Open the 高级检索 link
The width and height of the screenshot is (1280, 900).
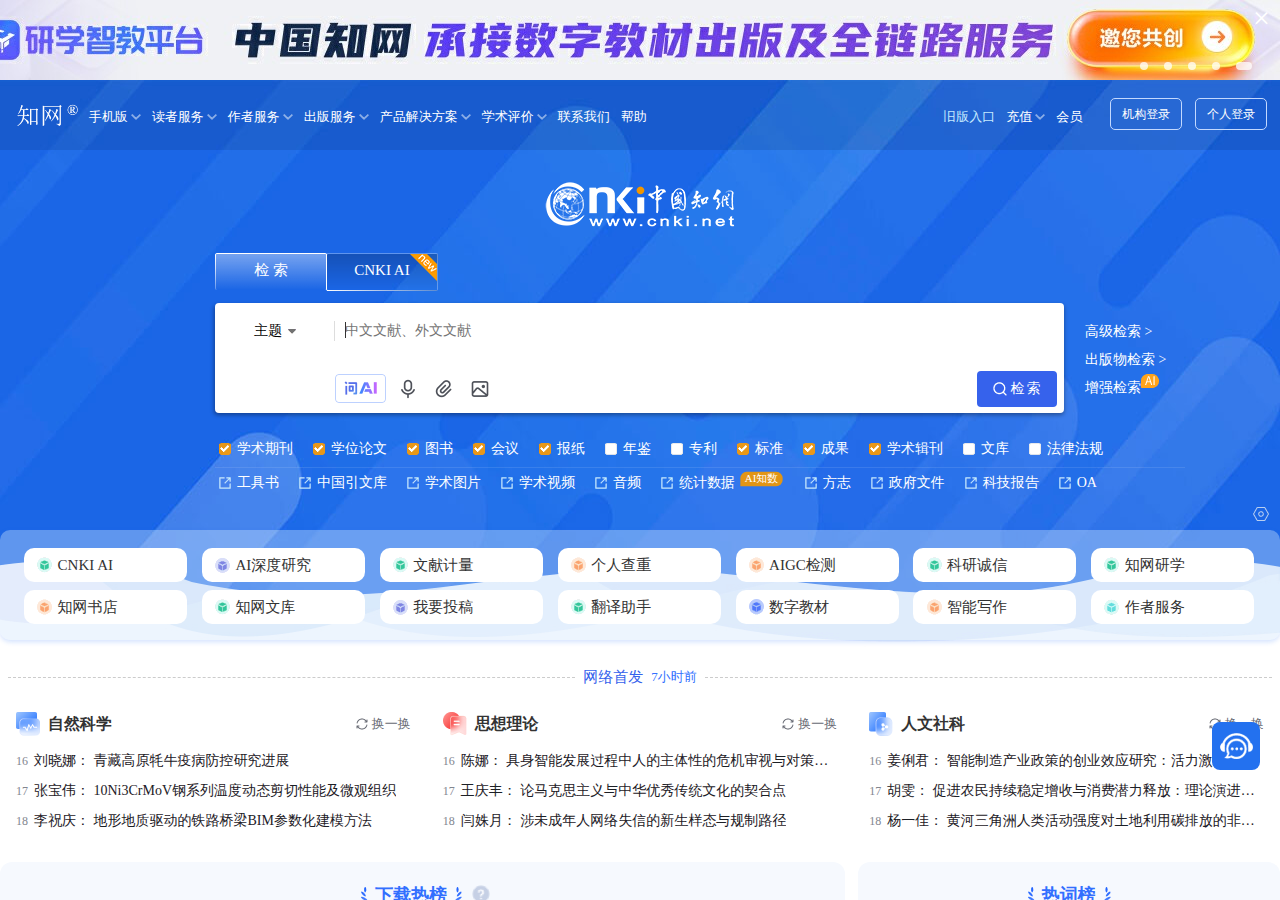click(x=1119, y=331)
